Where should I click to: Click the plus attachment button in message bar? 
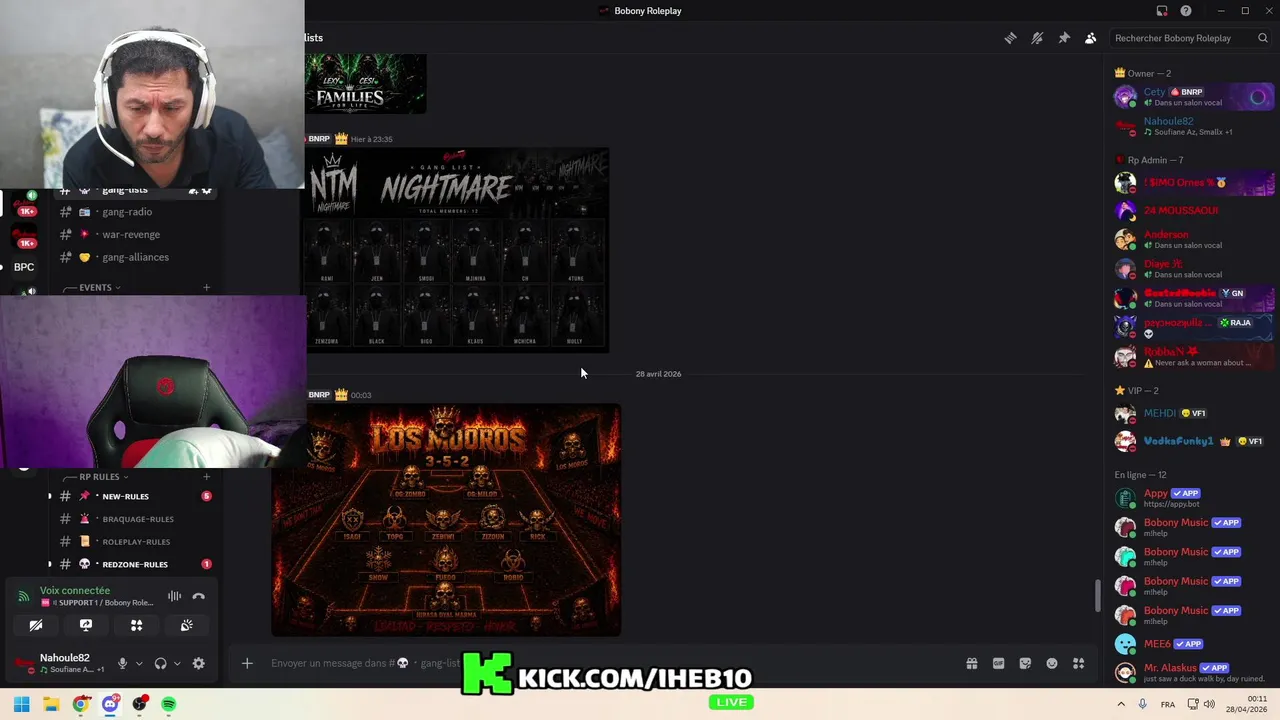(247, 663)
